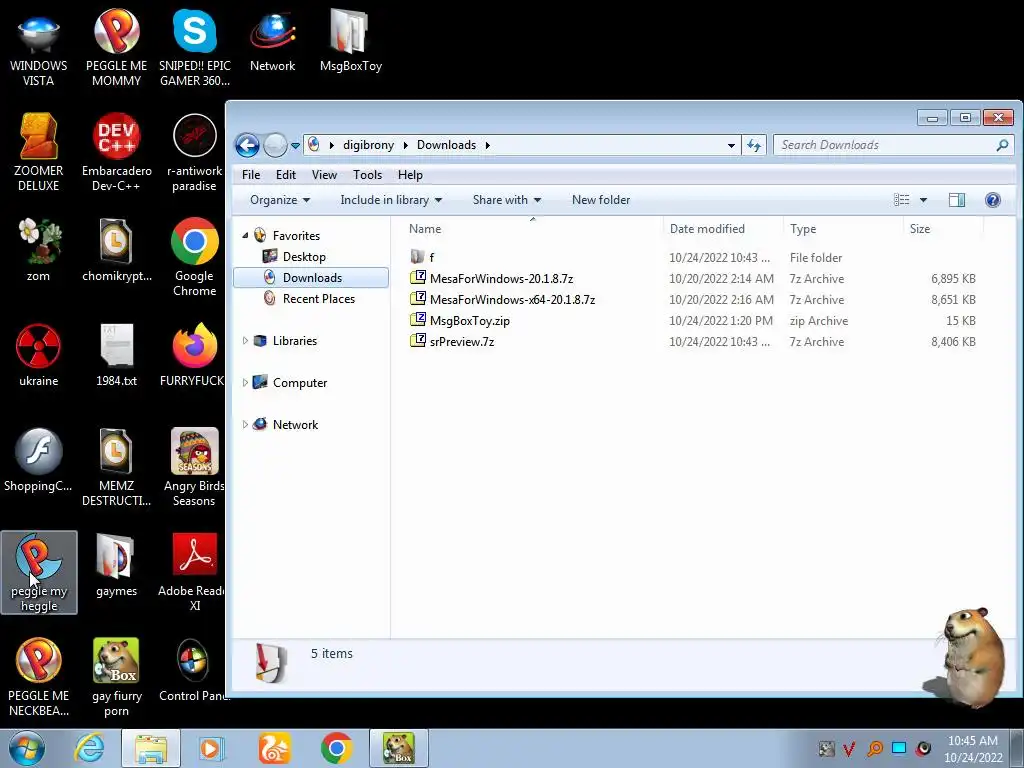Open the Organize dropdown menu
This screenshot has height=768, width=1024.
[280, 200]
